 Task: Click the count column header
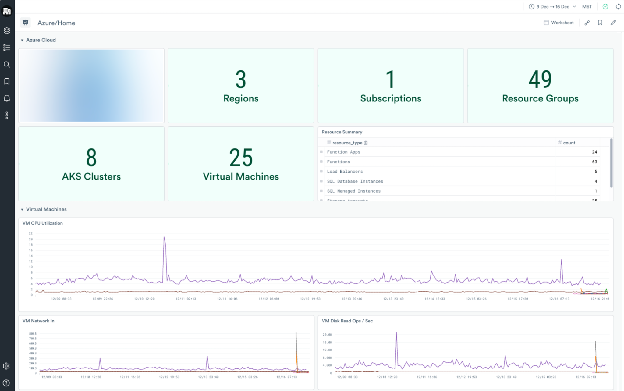(x=567, y=142)
